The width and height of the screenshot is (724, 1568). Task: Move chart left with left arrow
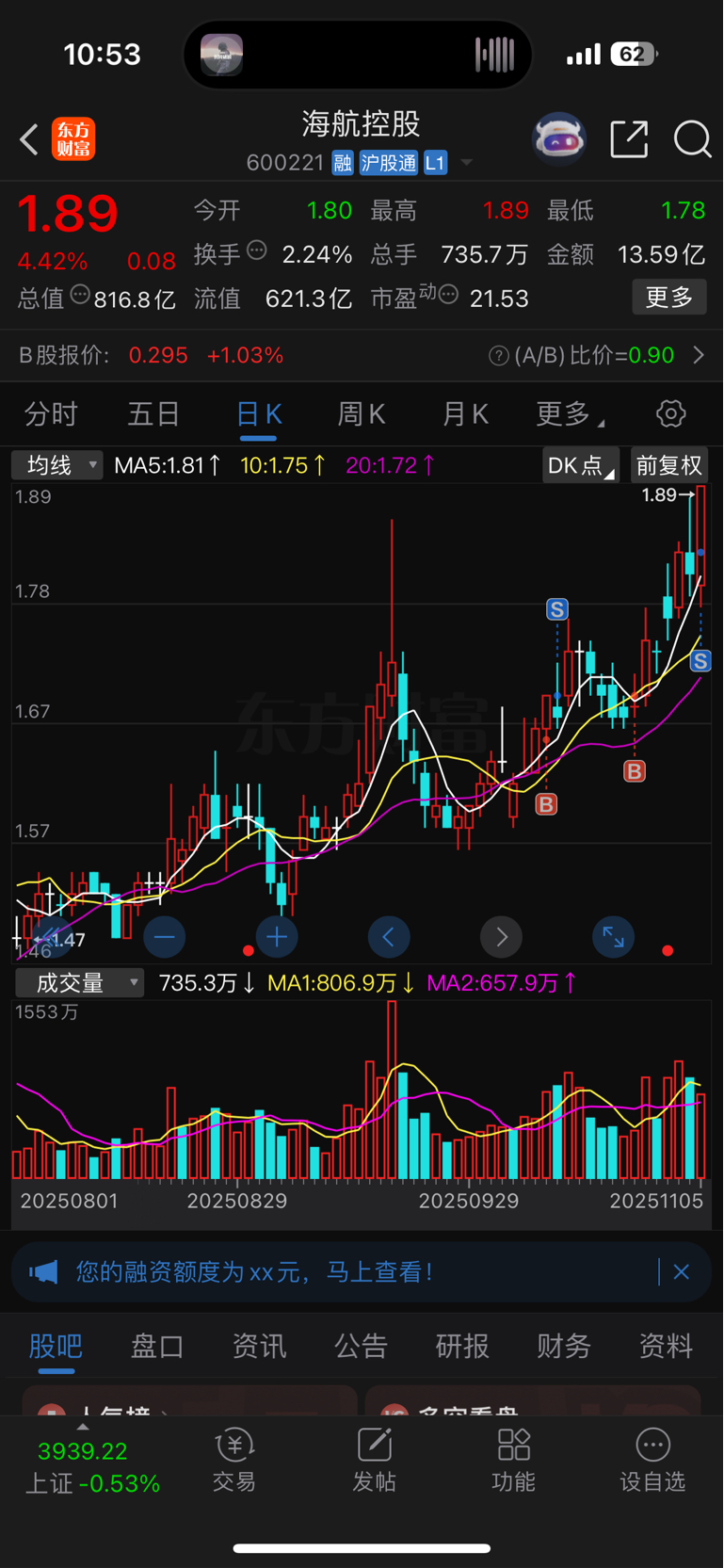(389, 937)
